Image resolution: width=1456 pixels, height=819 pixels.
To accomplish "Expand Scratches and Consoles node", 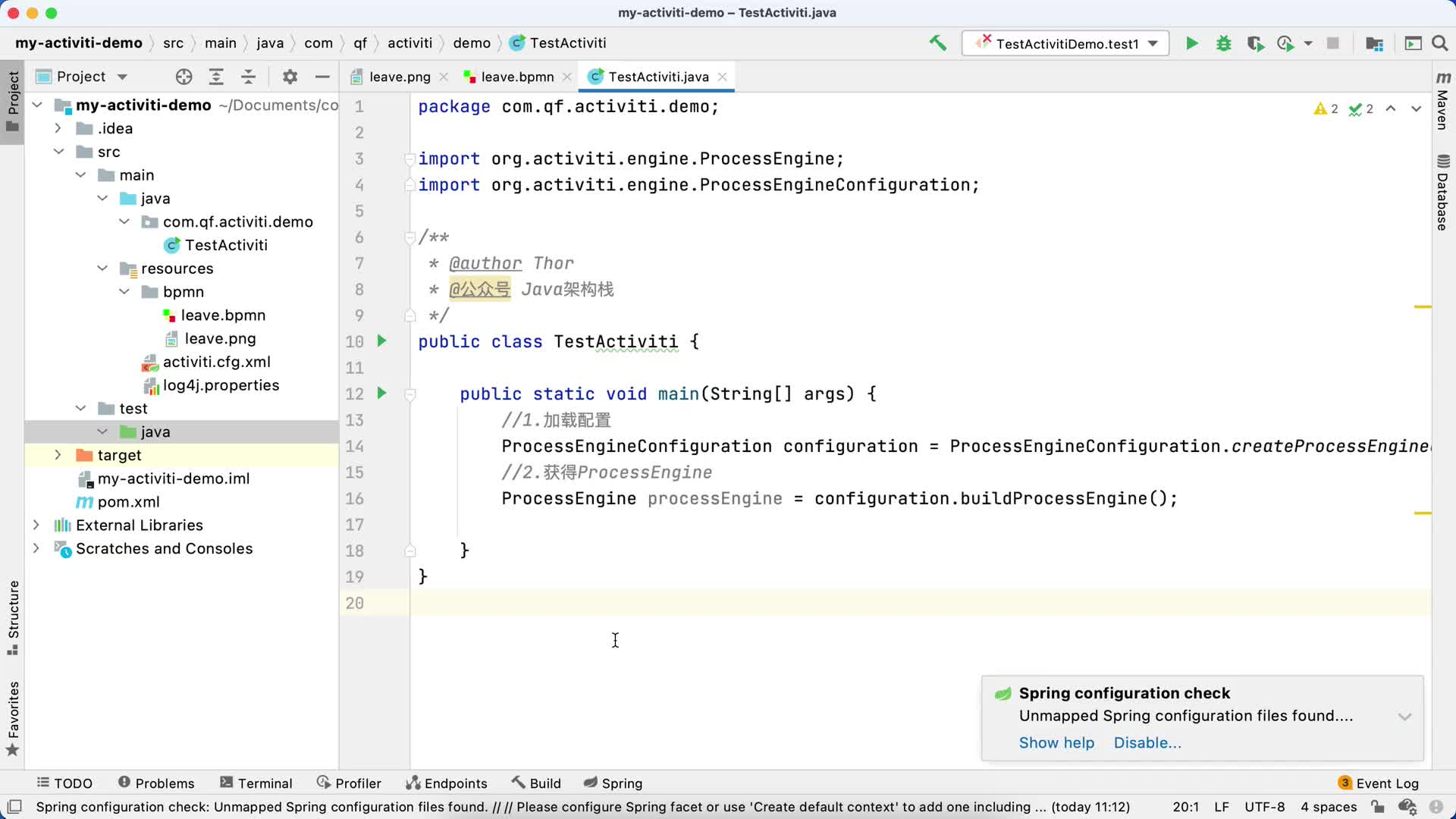I will pos(36,548).
